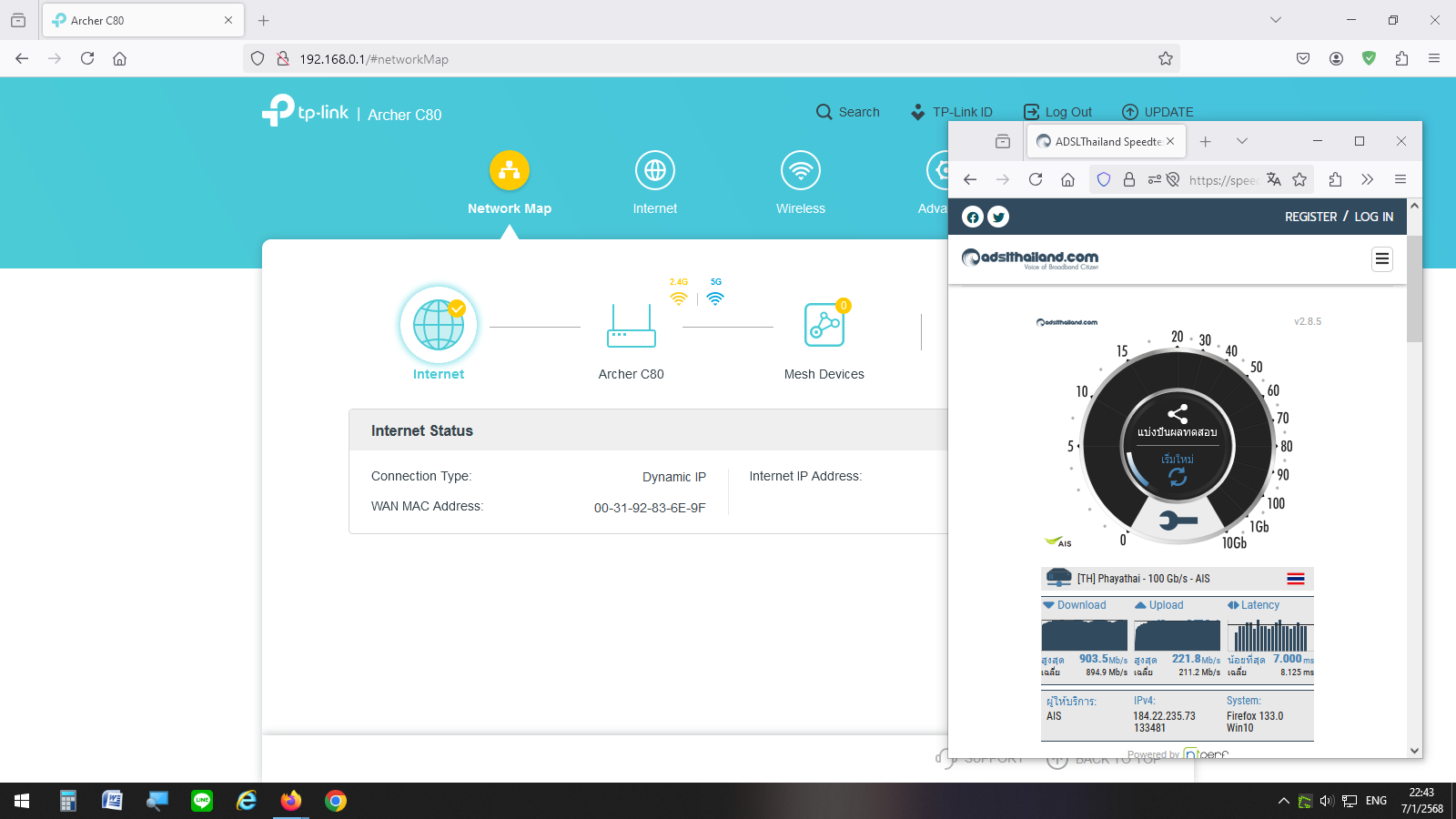Screen dimensions: 1456x819
Task: Open the Internet settings globe icon
Action: pyautogui.click(x=654, y=170)
